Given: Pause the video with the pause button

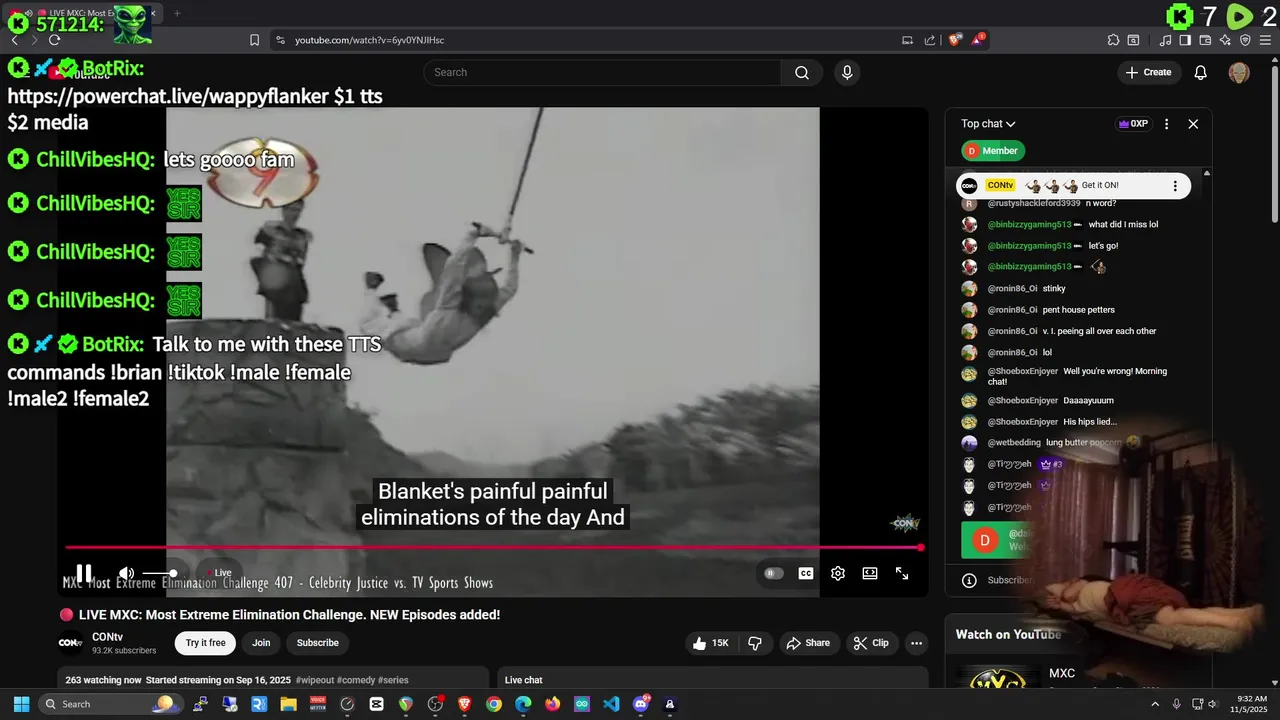Looking at the screenshot, I should point(84,573).
